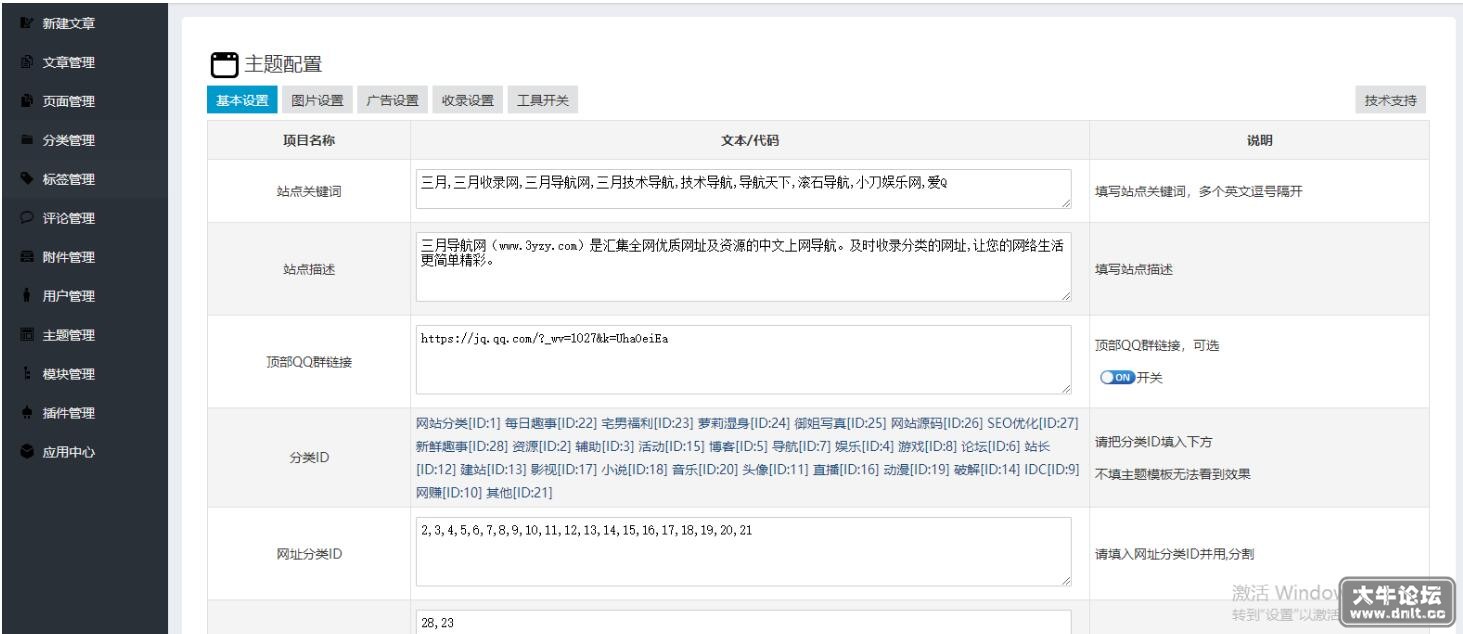This screenshot has width=1463, height=634.
Task: Click the 新鲜趣事[ID:28] category link
Action: pos(460,445)
